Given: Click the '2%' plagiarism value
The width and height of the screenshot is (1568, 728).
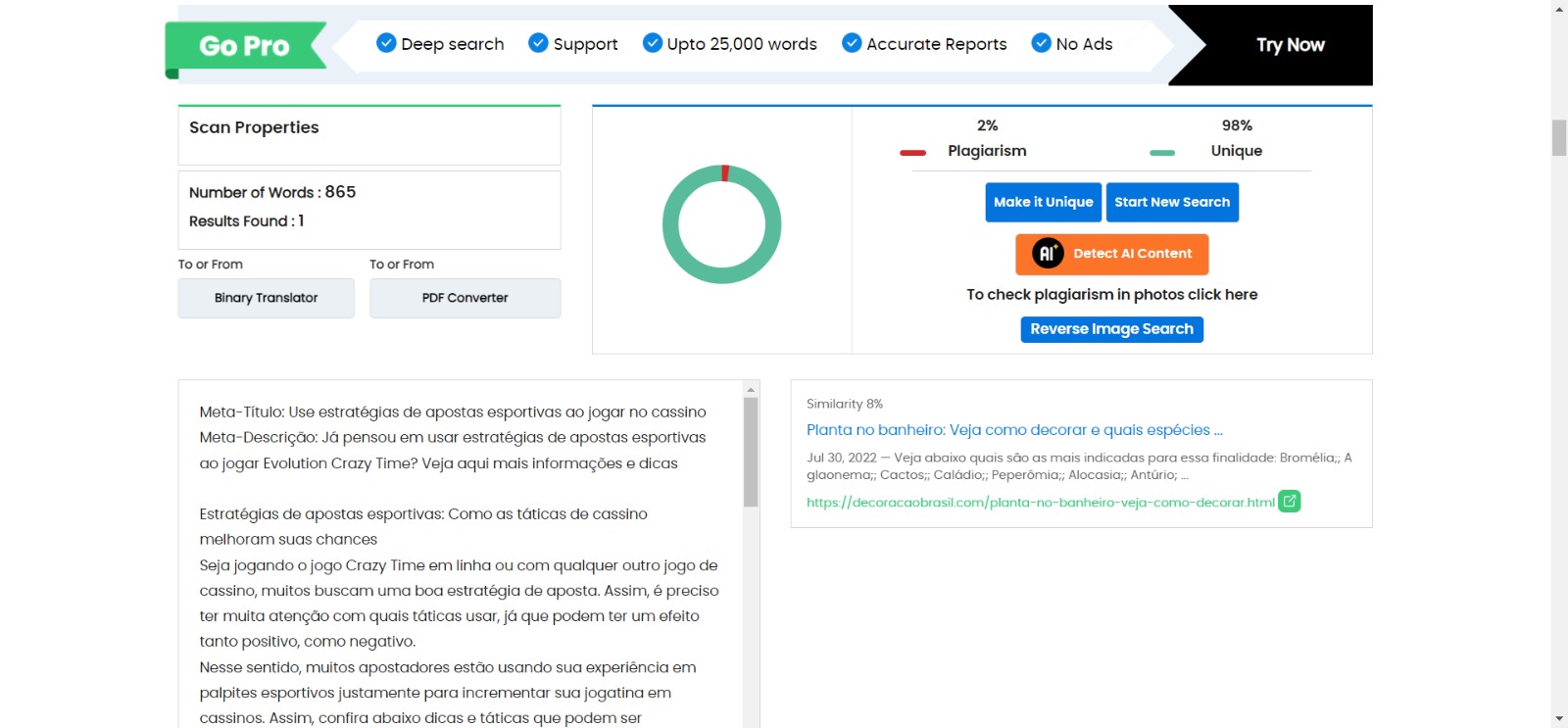Looking at the screenshot, I should pos(987,125).
